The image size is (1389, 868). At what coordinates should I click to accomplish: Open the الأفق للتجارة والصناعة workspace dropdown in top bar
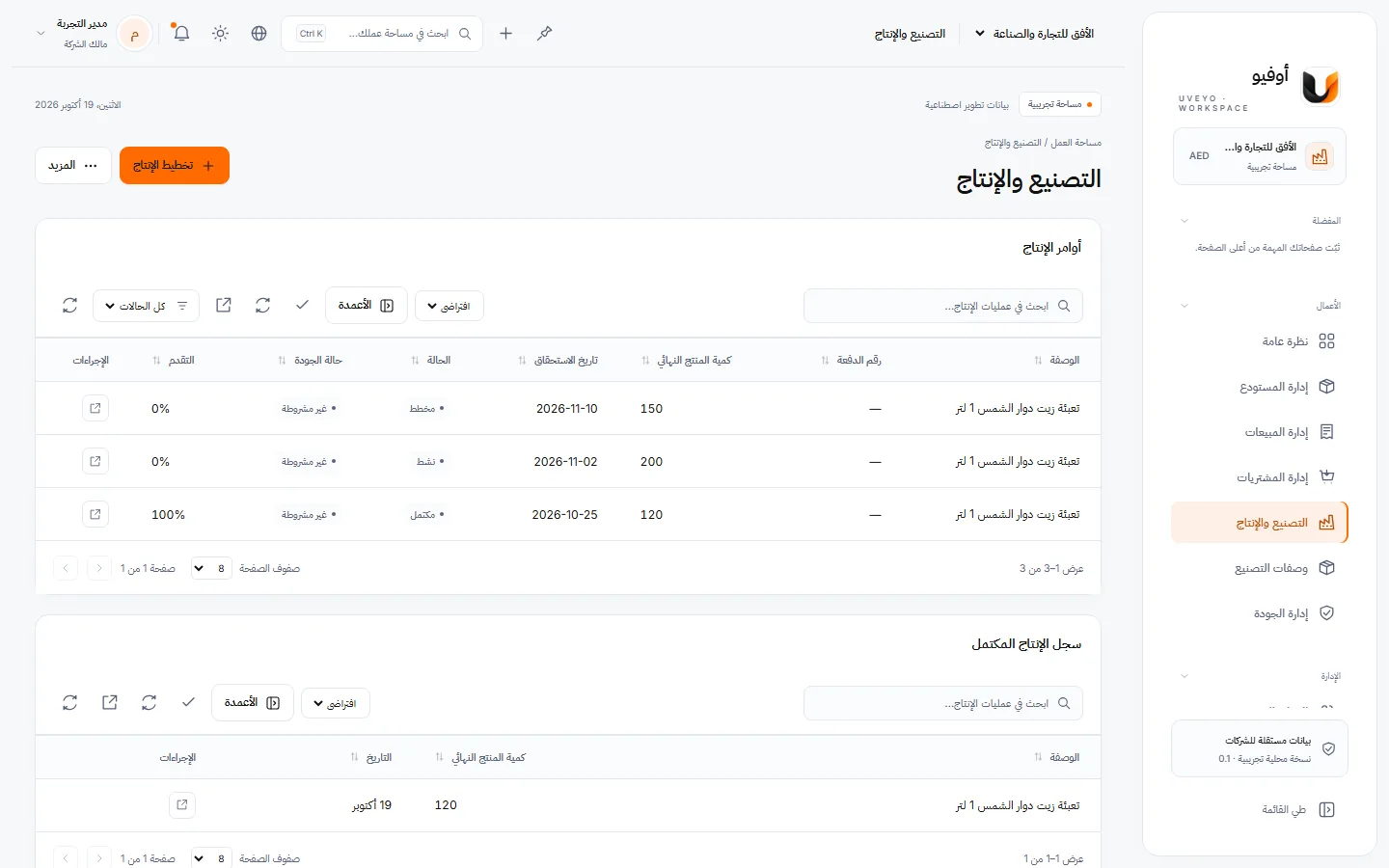tap(1034, 34)
